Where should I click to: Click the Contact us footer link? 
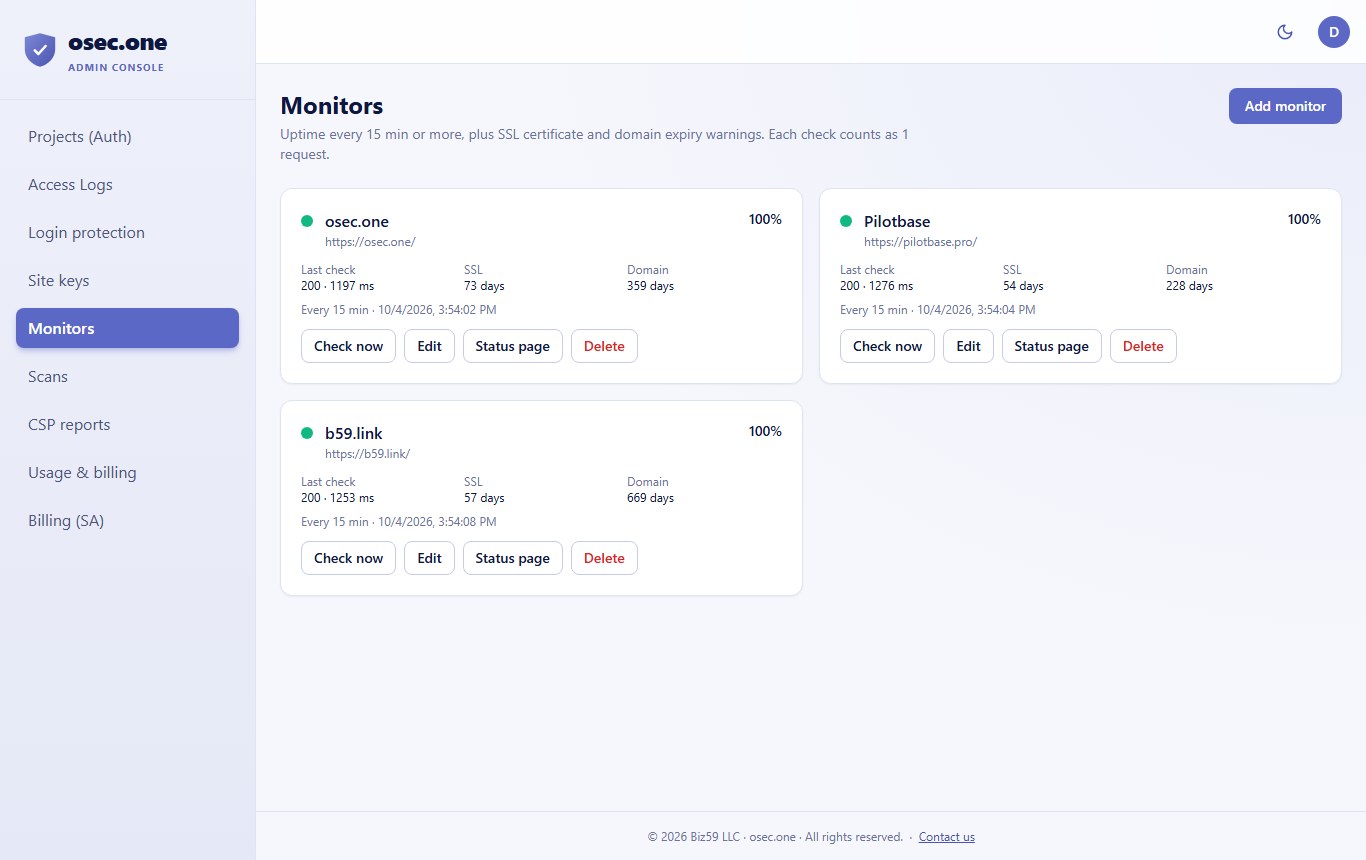pos(946,837)
